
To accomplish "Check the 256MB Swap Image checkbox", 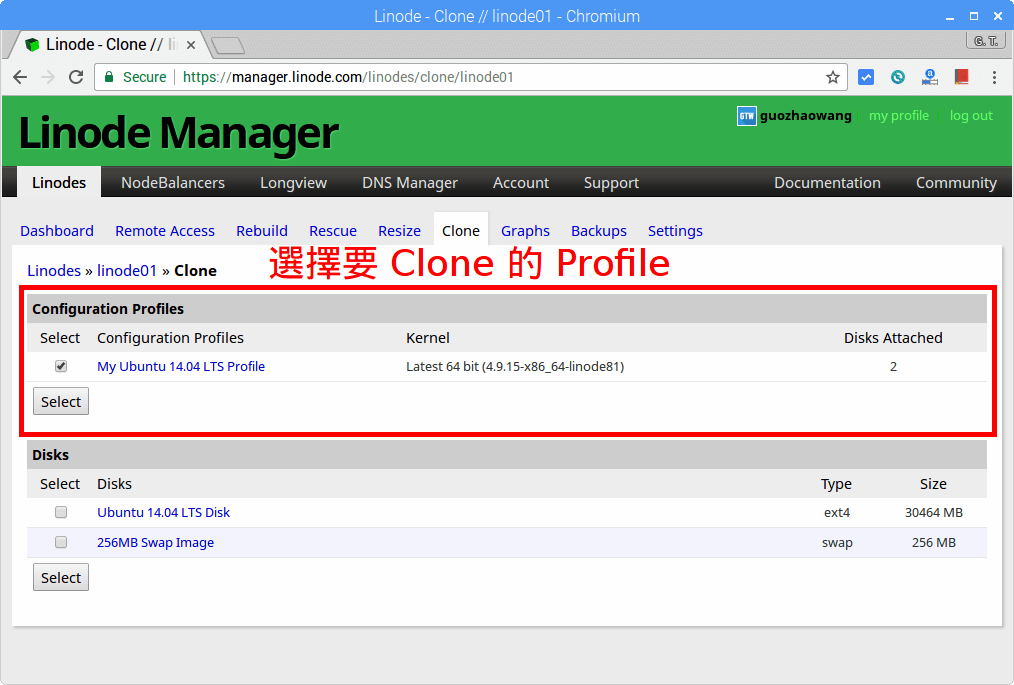I will tap(60, 541).
